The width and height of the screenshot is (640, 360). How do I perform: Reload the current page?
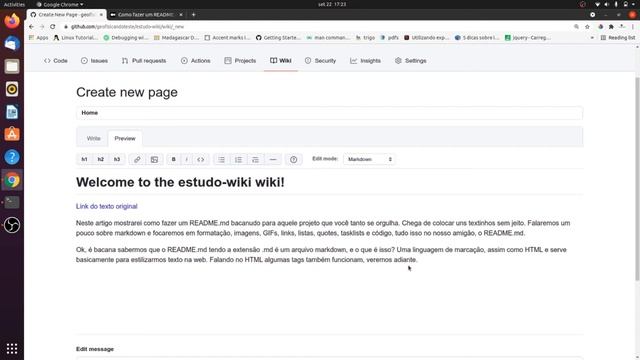click(53, 27)
